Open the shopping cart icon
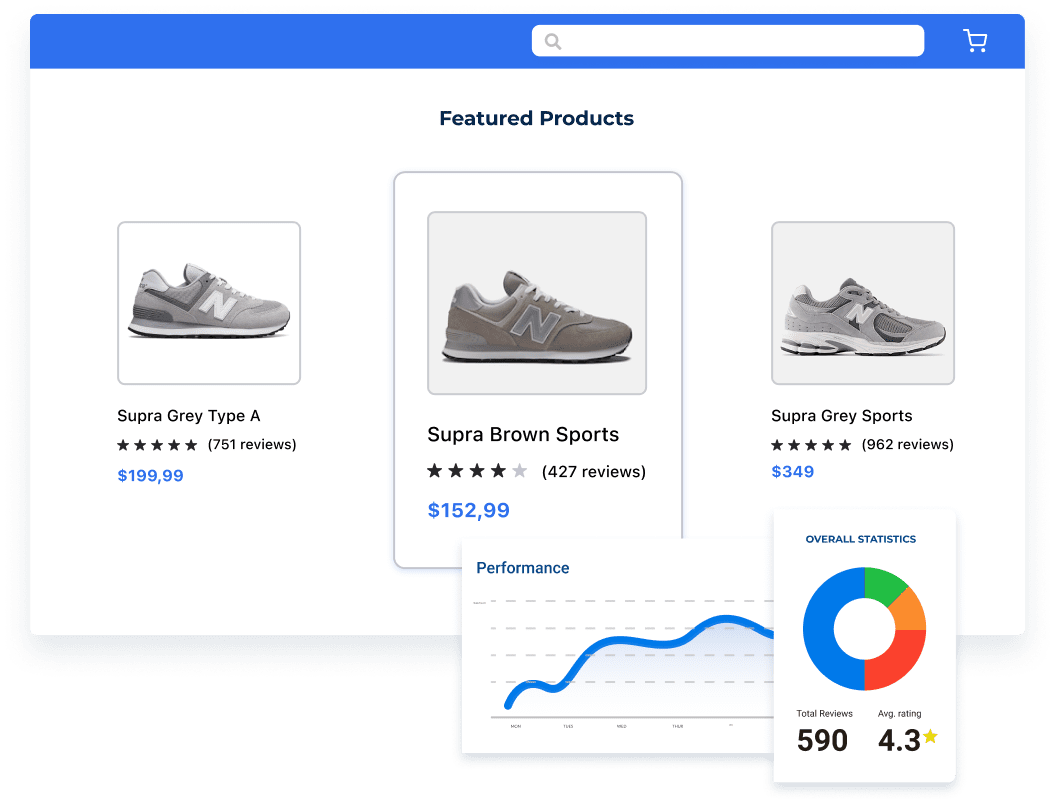1055x801 pixels. 975,40
